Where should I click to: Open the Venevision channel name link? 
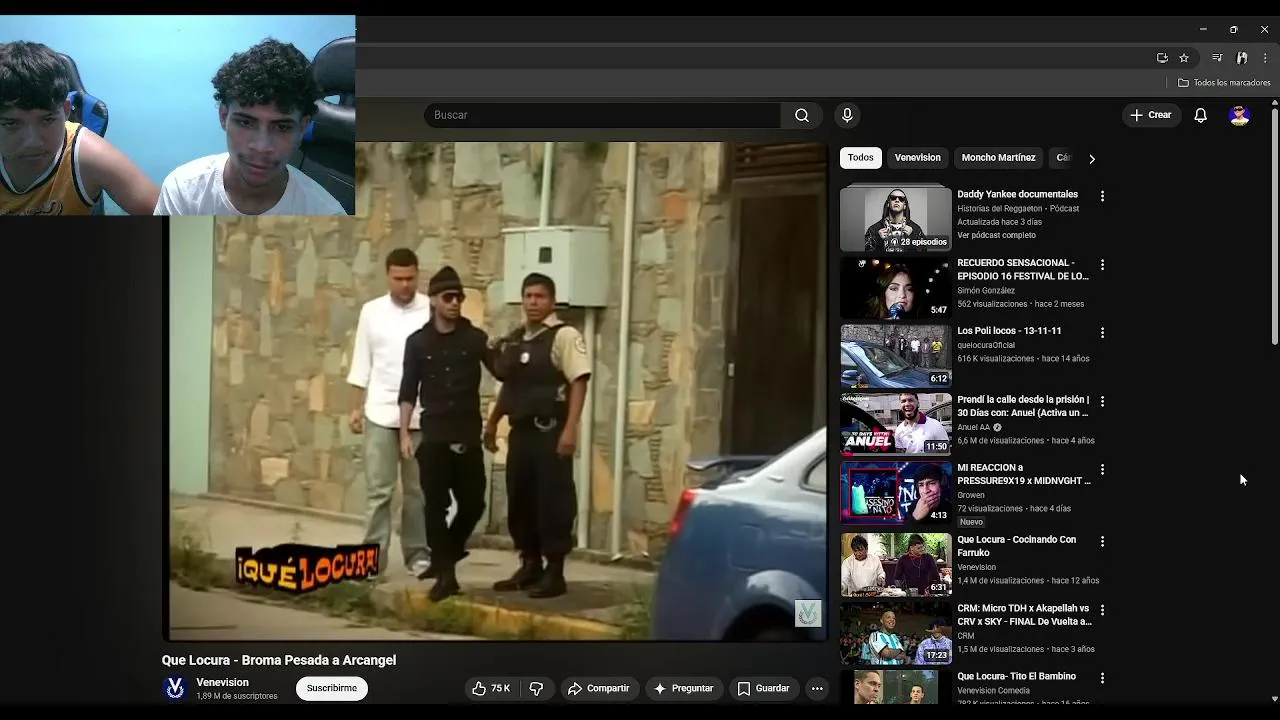point(222,682)
